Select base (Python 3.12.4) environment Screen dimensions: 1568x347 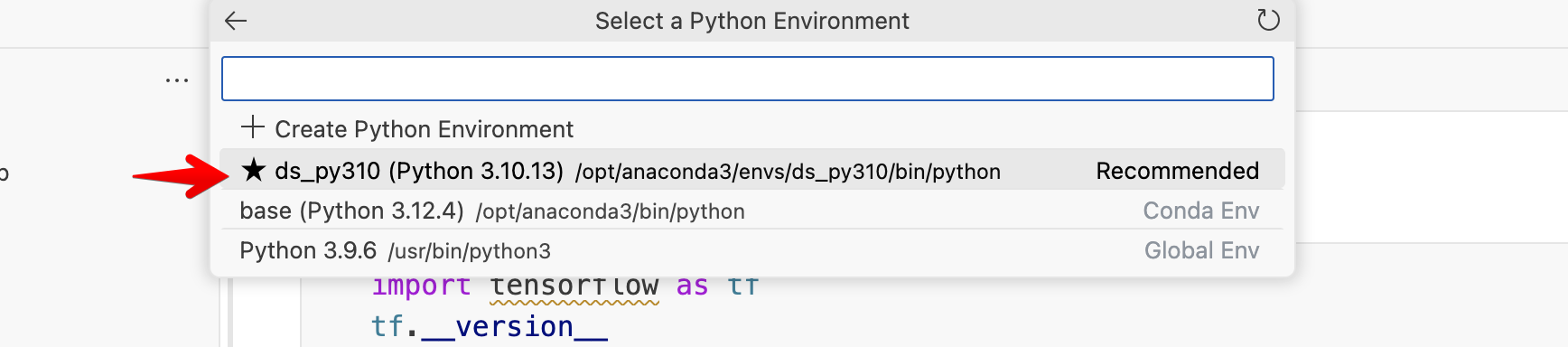[752, 211]
